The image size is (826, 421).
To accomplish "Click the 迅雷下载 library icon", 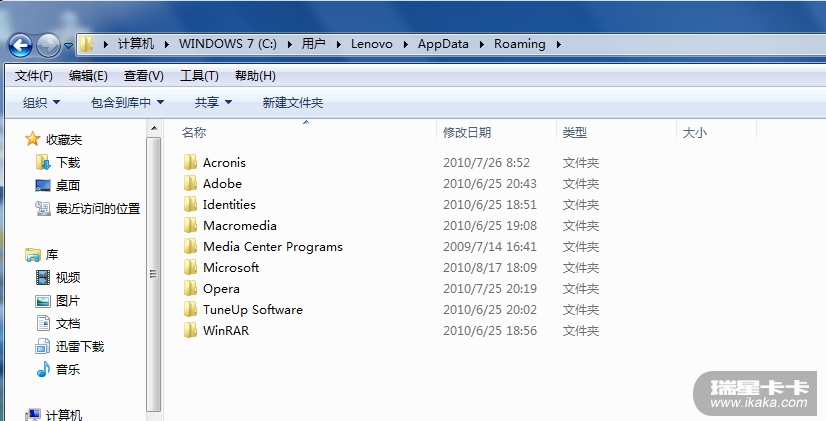I will (x=43, y=346).
